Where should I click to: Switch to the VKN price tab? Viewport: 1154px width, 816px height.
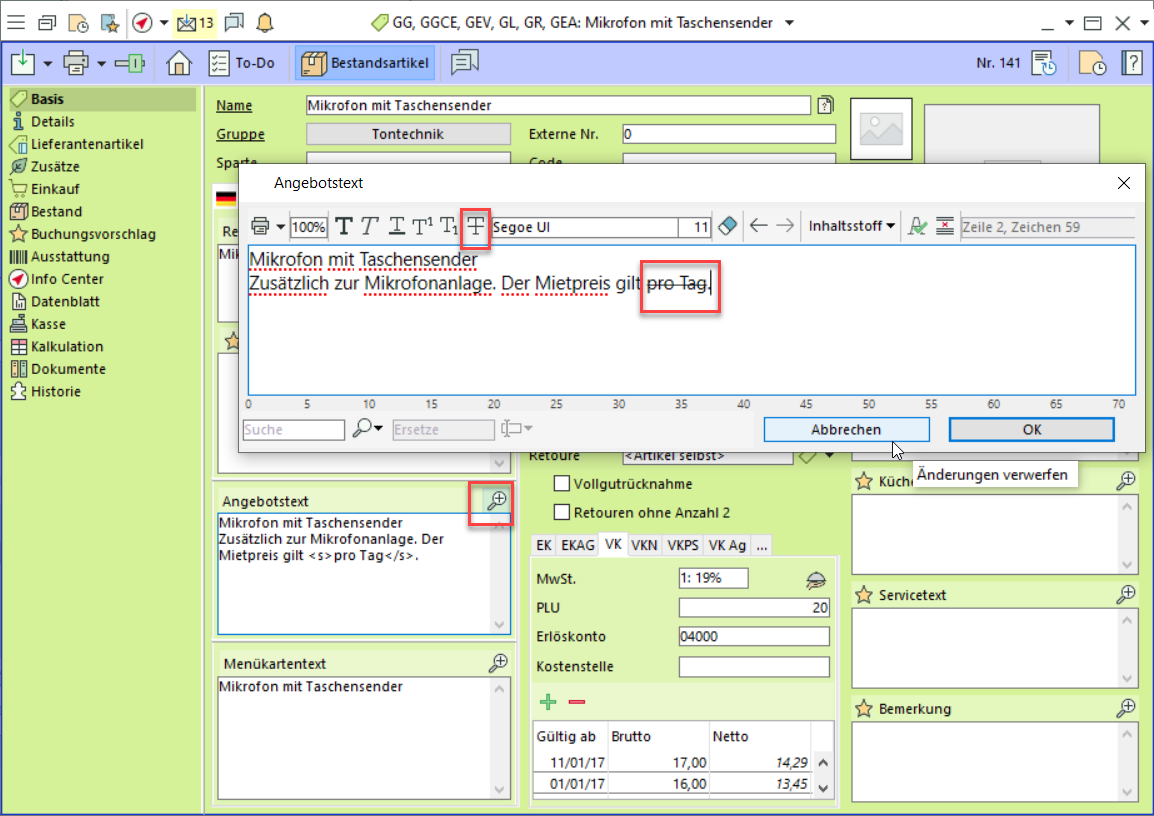pos(644,545)
